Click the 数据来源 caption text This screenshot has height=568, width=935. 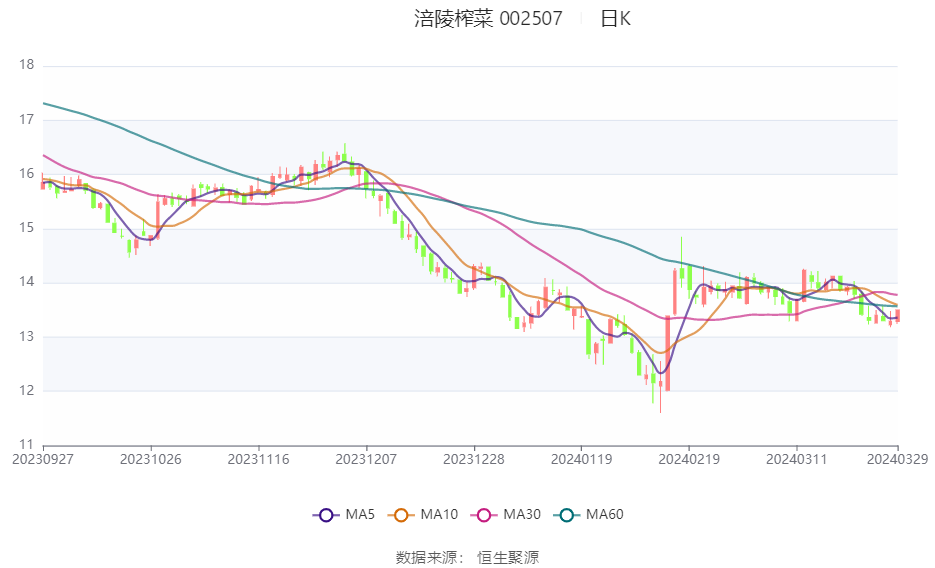point(427,558)
